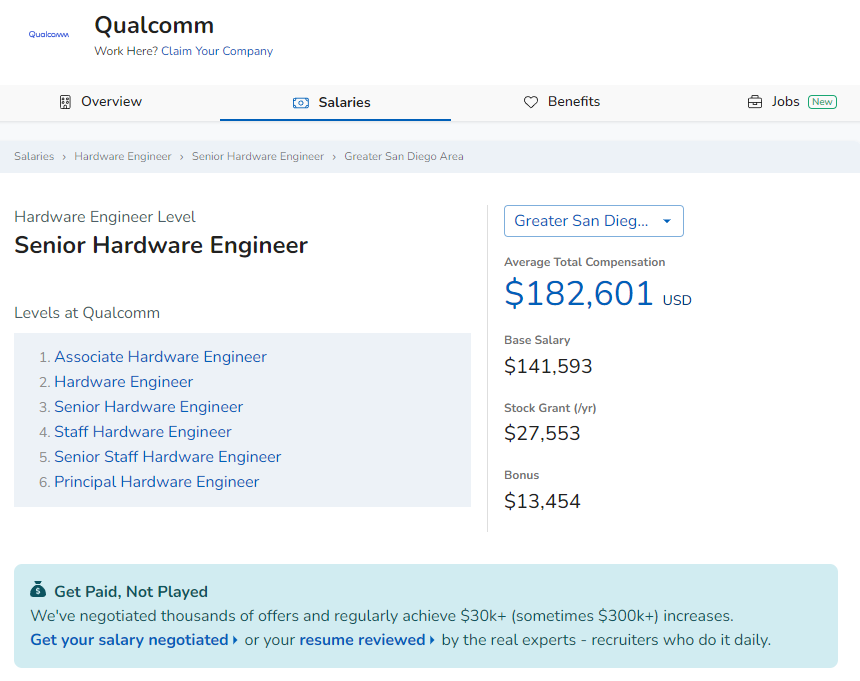
Task: Click the Overview building icon
Action: coord(65,102)
